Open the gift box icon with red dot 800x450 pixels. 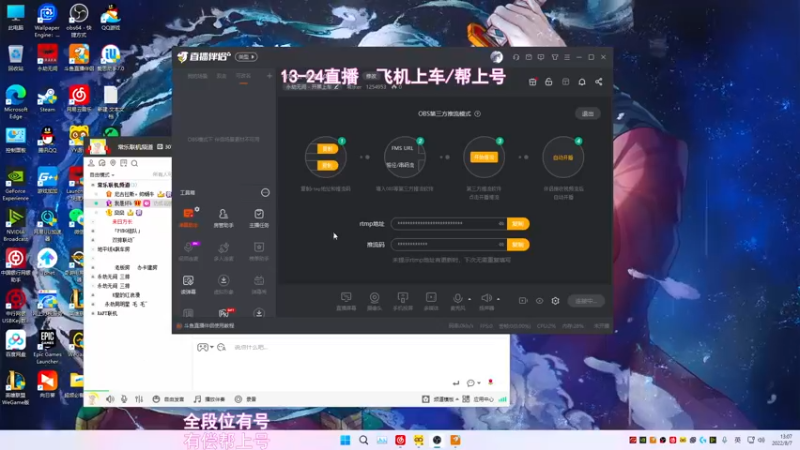pos(532,82)
